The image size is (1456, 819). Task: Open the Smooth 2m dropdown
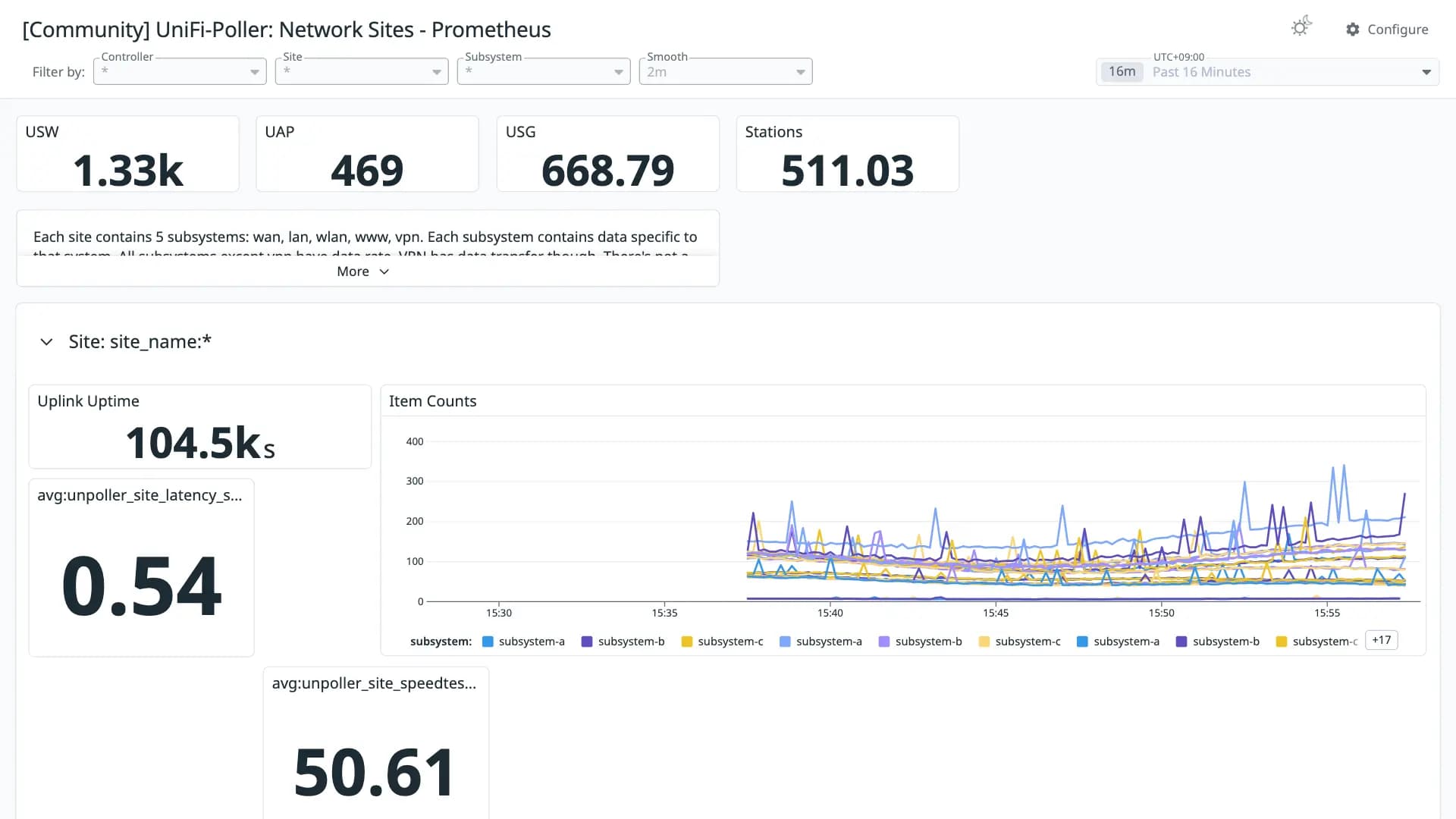coord(726,71)
